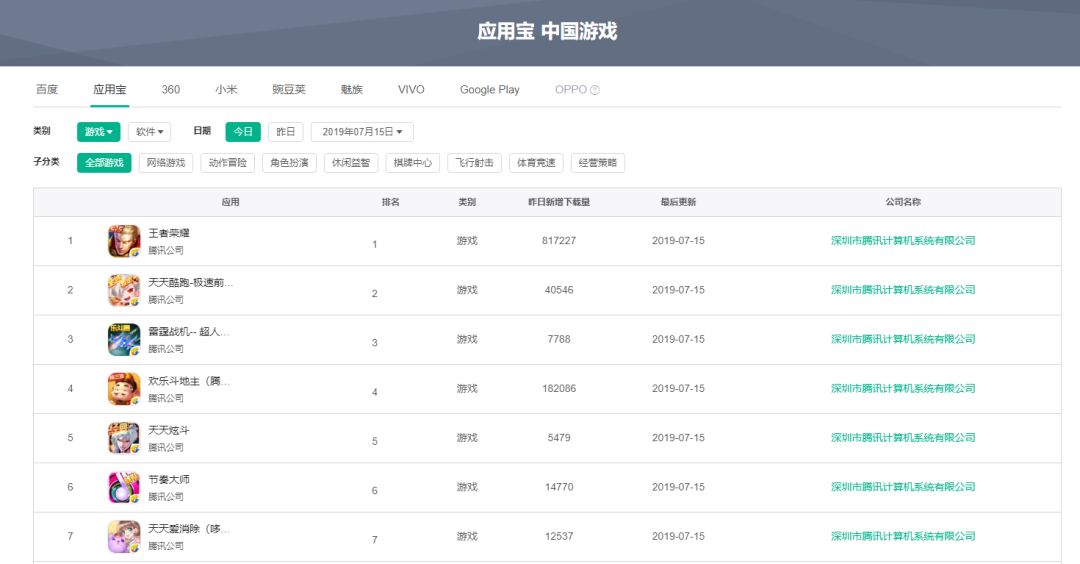This screenshot has width=1080, height=564.
Task: Switch to the 魅族 tab
Action: click(351, 90)
